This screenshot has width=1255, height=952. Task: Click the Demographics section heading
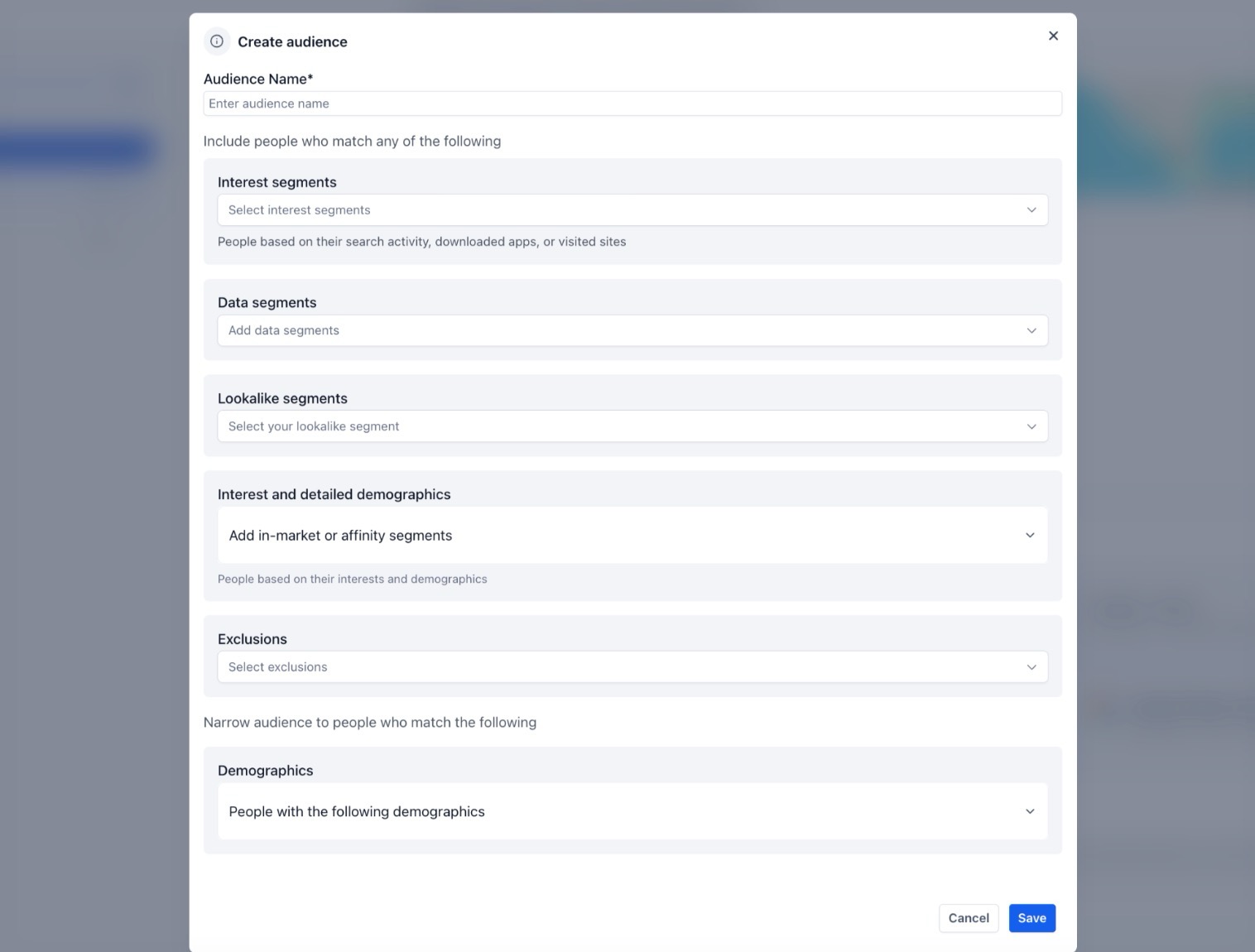(265, 771)
